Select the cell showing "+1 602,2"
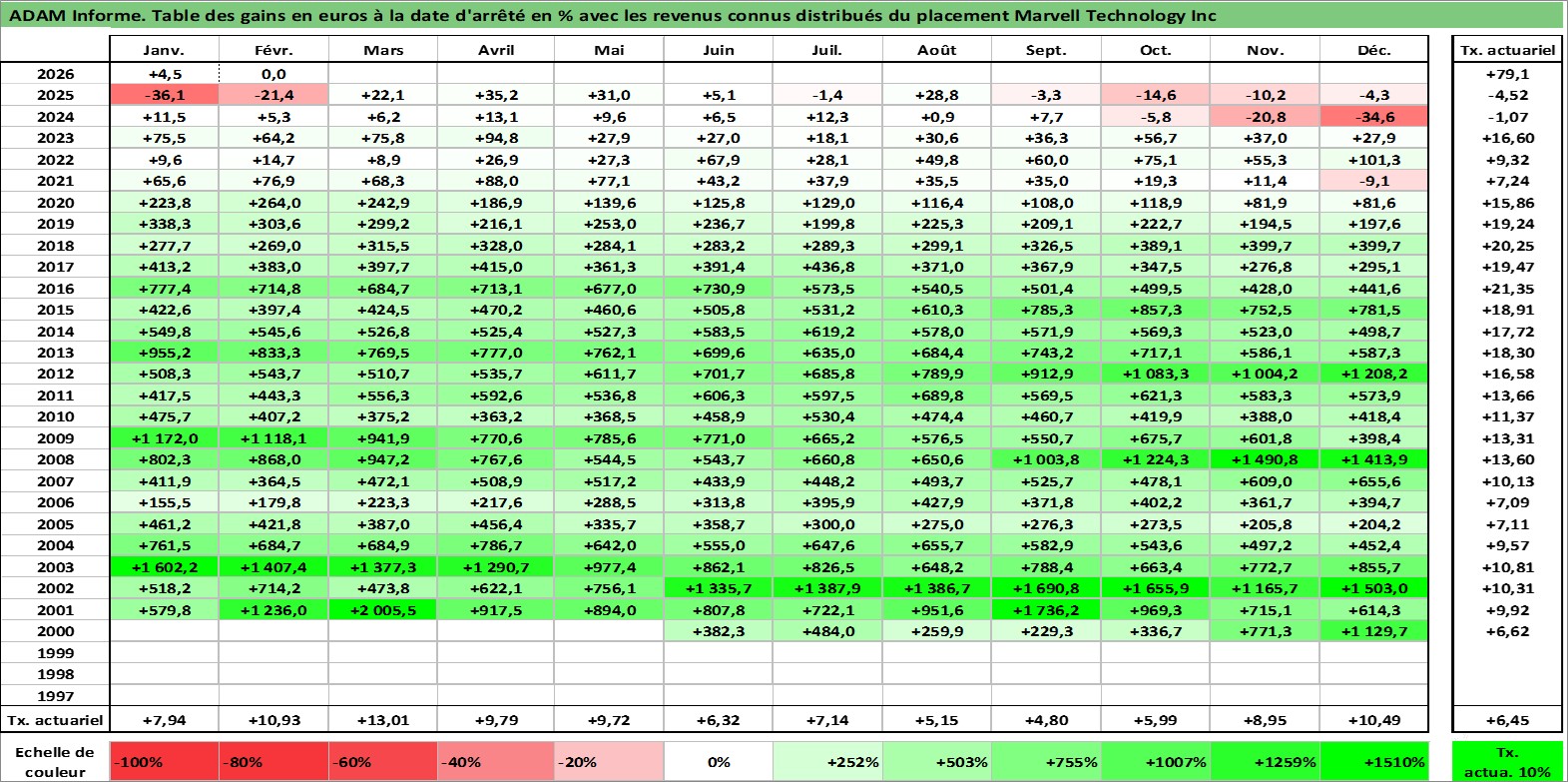Screen dimensions: 1568x782 tap(164, 567)
